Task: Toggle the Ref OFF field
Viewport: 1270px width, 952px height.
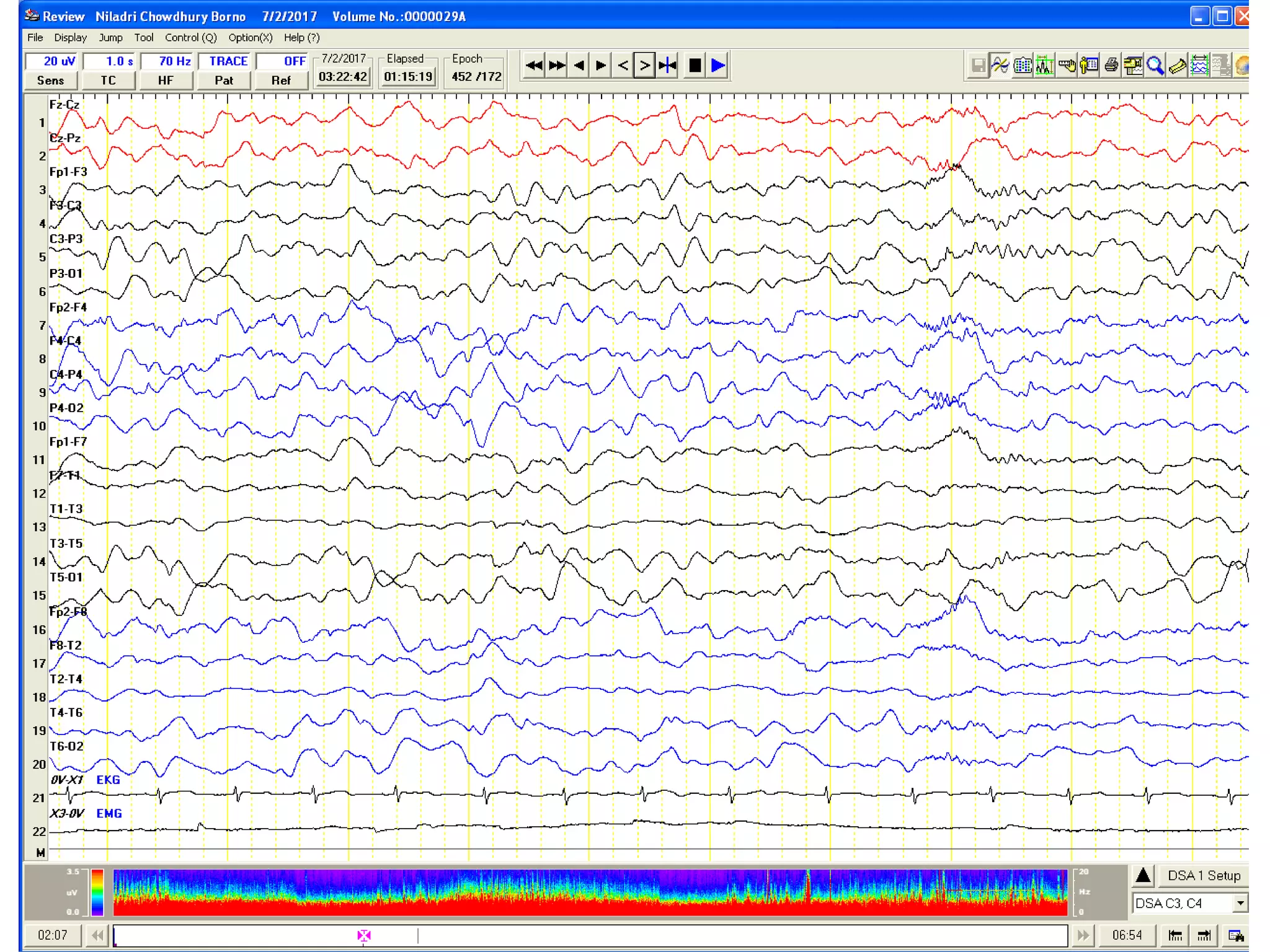Action: pyautogui.click(x=282, y=61)
